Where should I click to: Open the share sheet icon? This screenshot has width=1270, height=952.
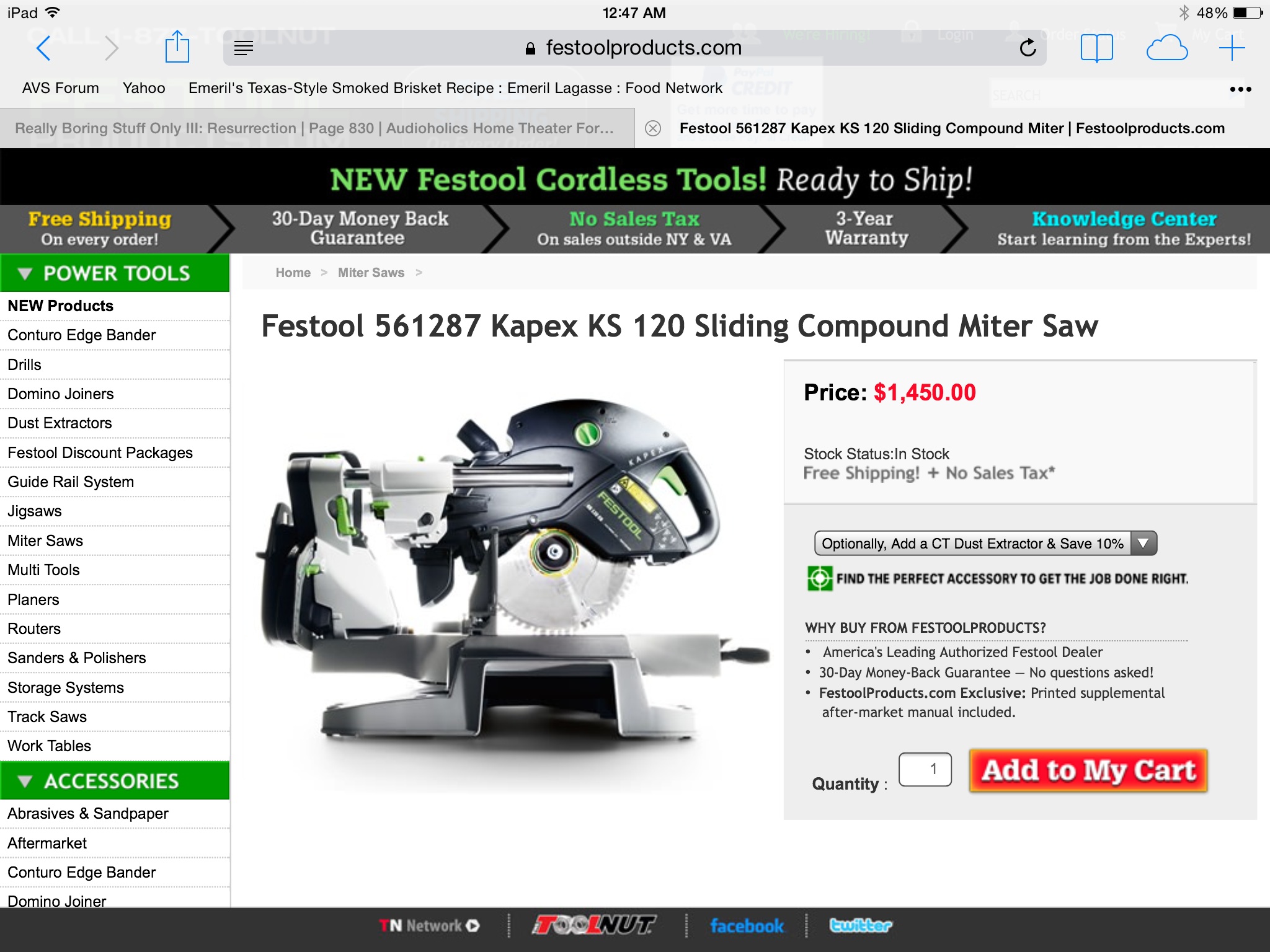(x=177, y=46)
